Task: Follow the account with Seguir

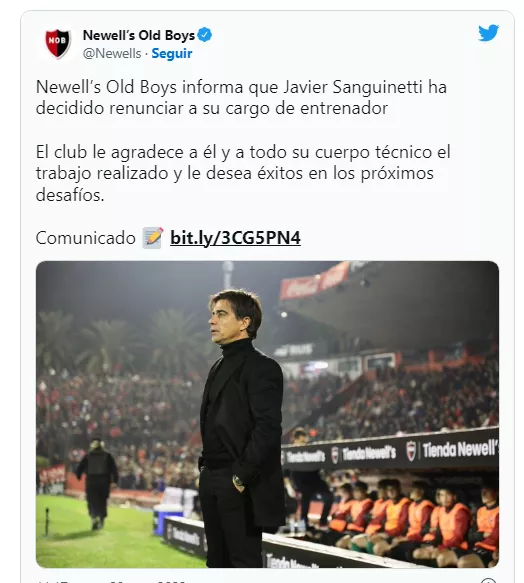Action: tap(172, 54)
